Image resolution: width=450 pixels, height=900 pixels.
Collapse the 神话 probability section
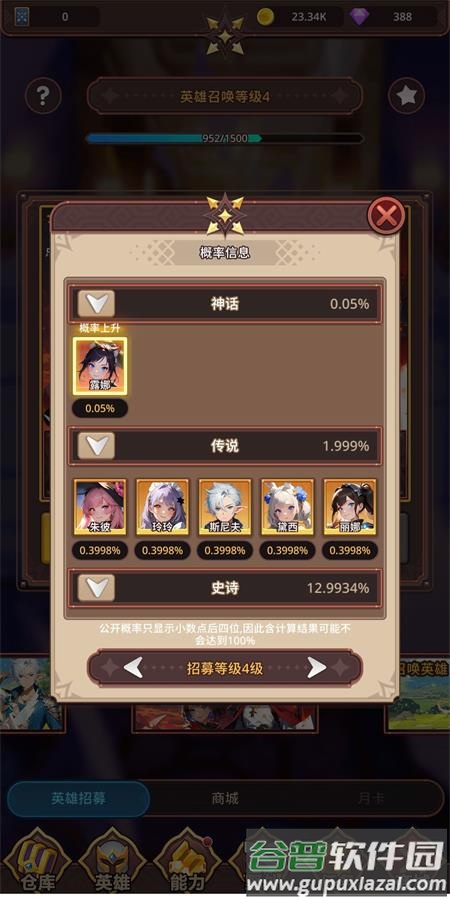click(x=96, y=304)
